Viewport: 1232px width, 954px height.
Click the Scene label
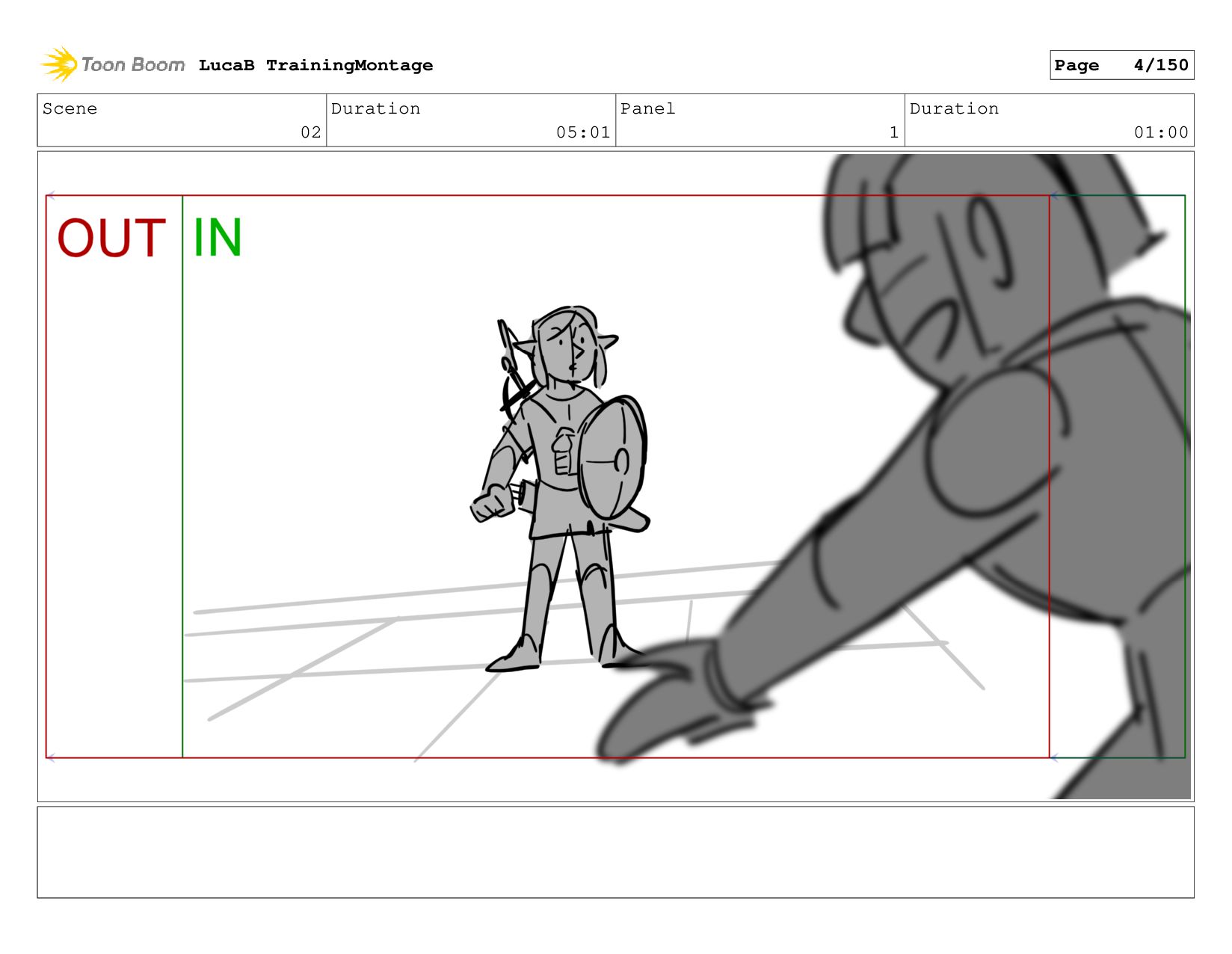pos(70,108)
